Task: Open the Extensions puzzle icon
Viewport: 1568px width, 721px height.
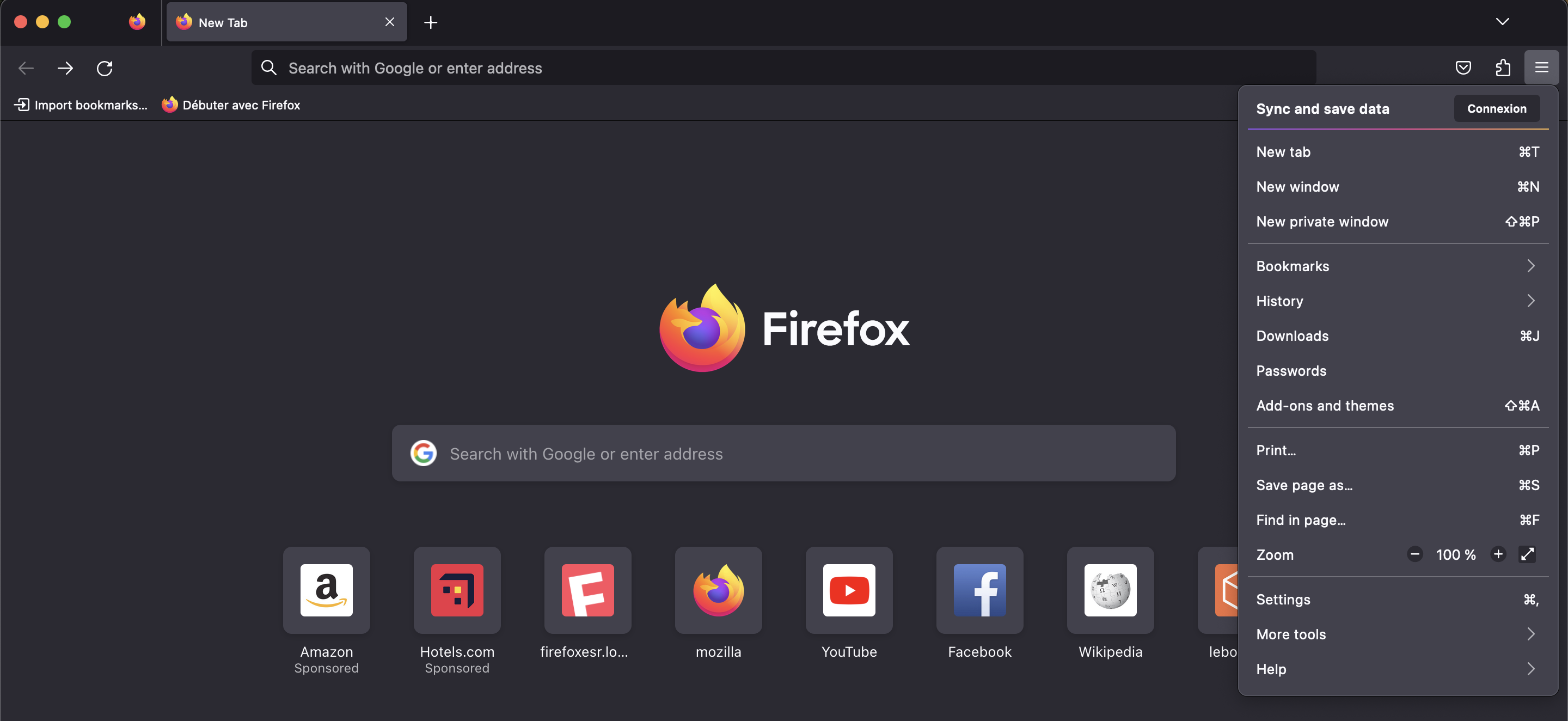Action: 1502,68
